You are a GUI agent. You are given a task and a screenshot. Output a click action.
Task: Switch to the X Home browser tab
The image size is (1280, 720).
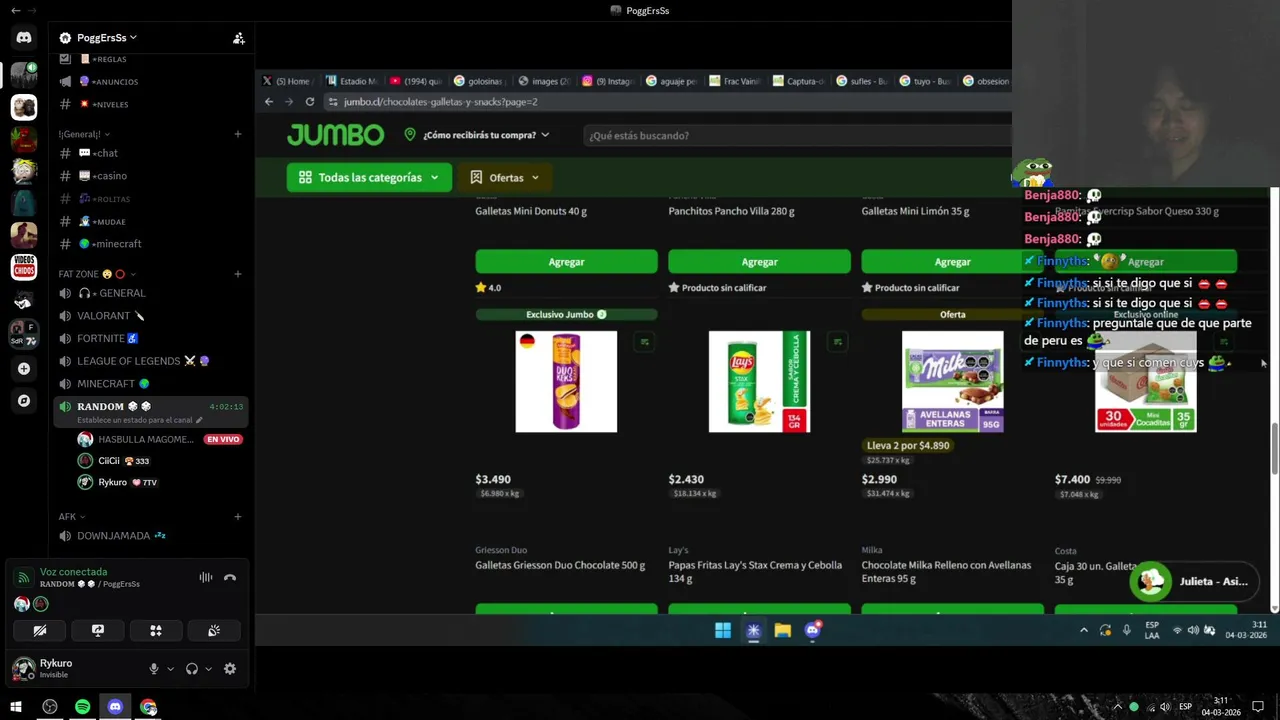[x=286, y=81]
